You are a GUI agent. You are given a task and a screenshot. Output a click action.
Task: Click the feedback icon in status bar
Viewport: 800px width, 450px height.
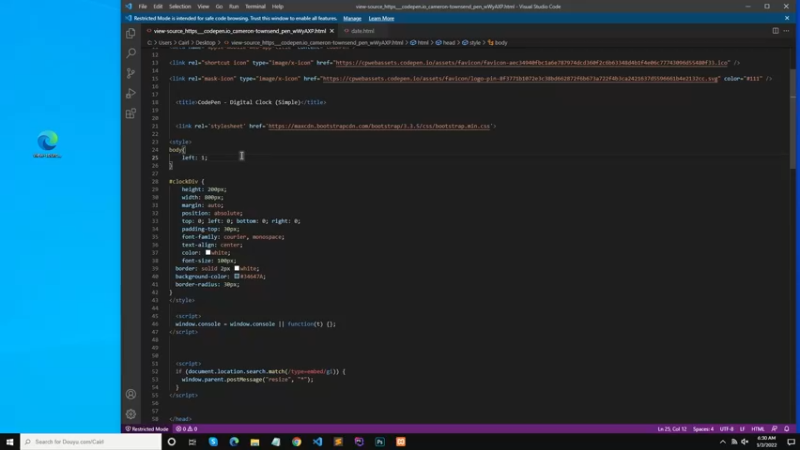click(774, 429)
